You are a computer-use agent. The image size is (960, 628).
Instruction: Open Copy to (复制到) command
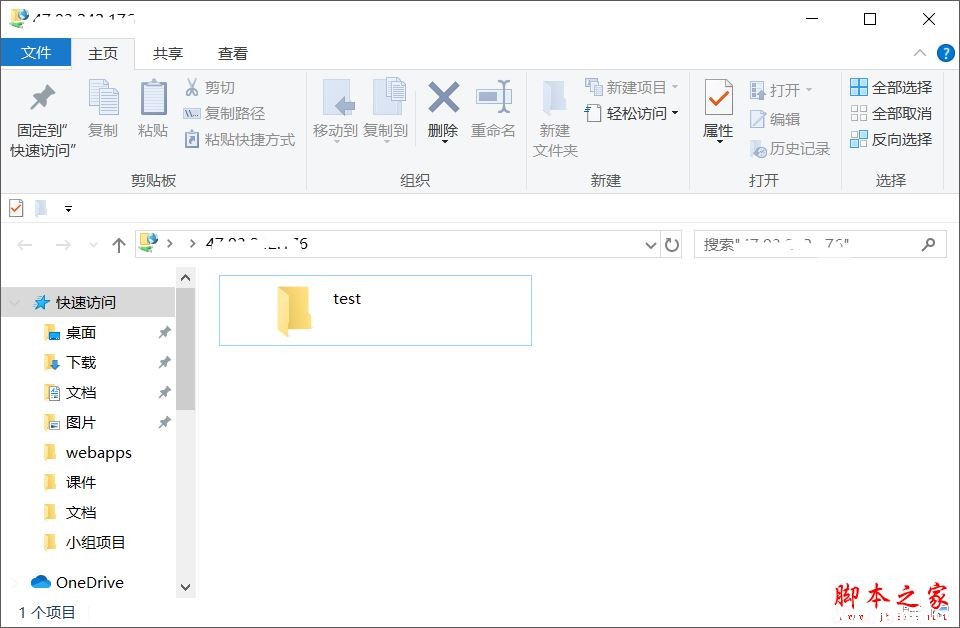[386, 109]
